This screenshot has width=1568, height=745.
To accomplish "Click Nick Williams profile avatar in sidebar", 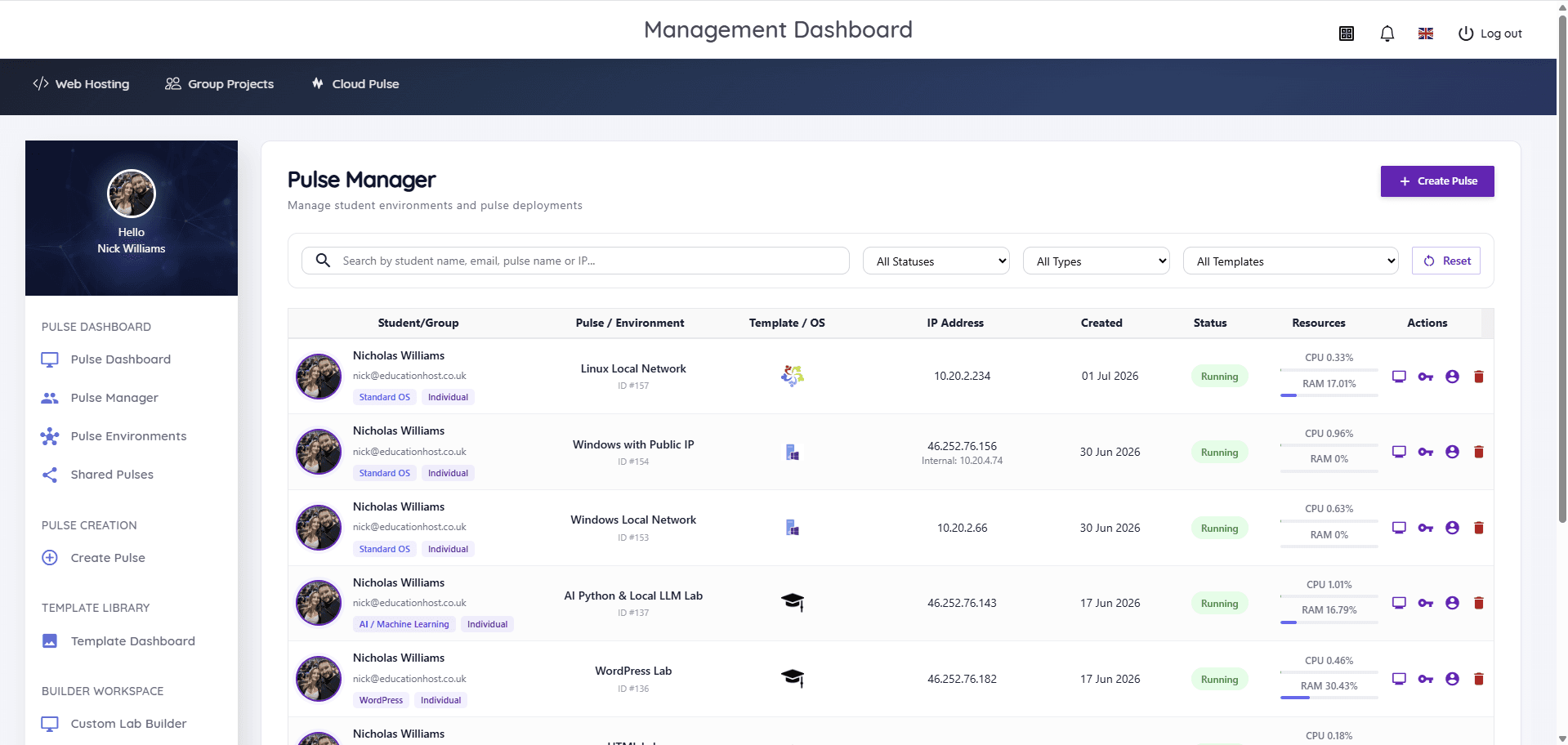I will (132, 194).
